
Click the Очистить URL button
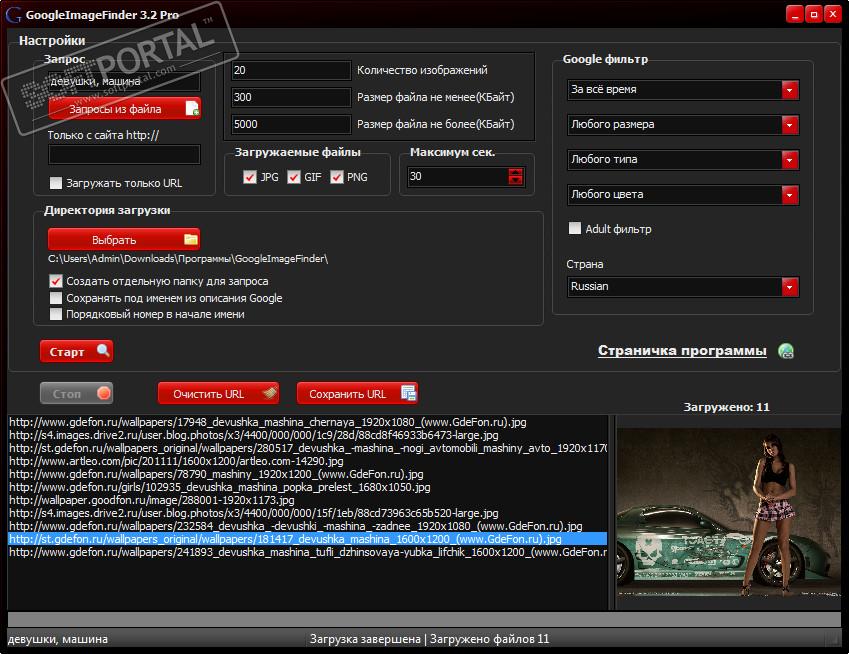[x=219, y=394]
